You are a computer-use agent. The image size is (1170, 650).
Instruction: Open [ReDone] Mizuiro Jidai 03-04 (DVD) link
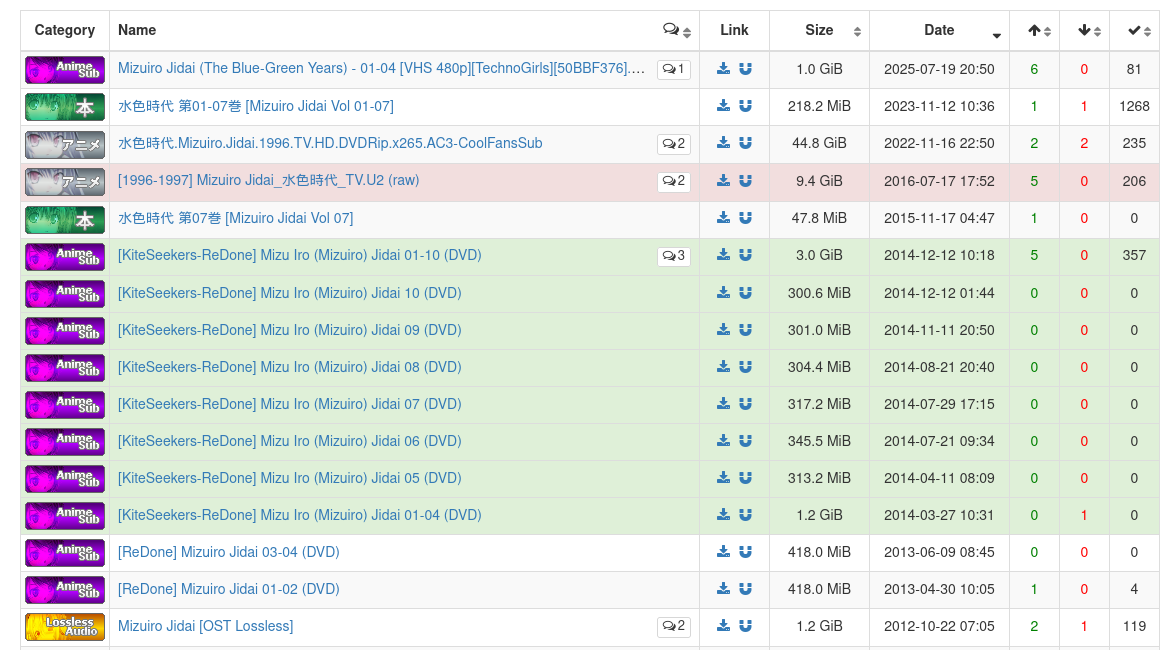pos(228,552)
